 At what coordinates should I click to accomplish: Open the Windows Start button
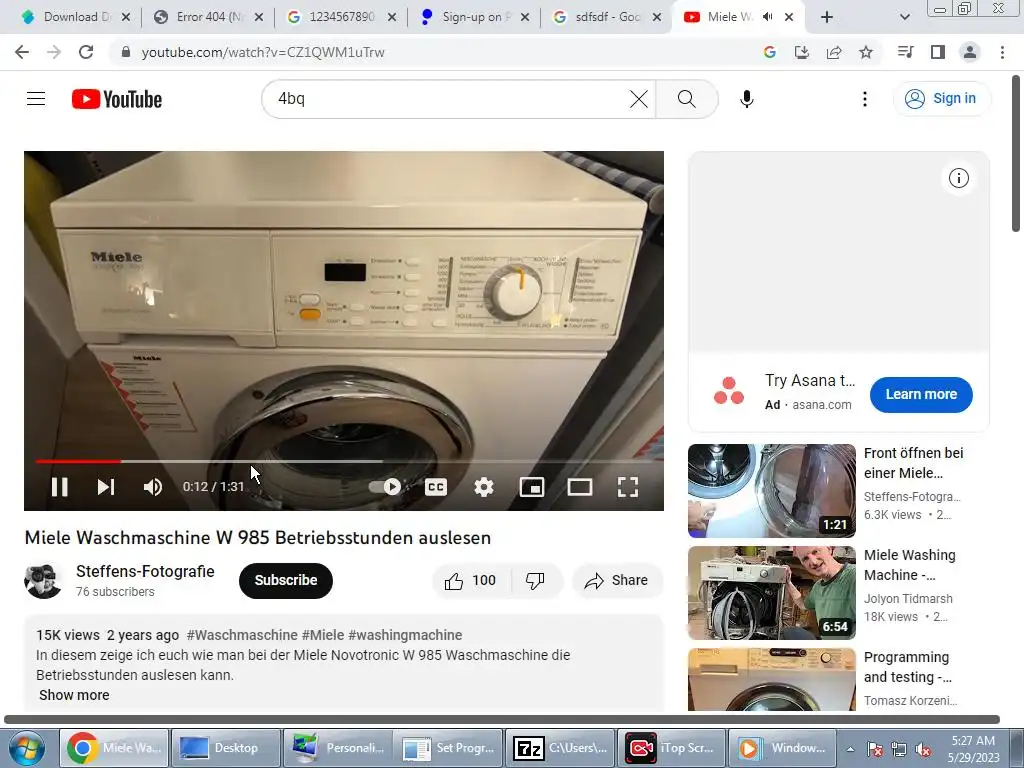[x=26, y=748]
